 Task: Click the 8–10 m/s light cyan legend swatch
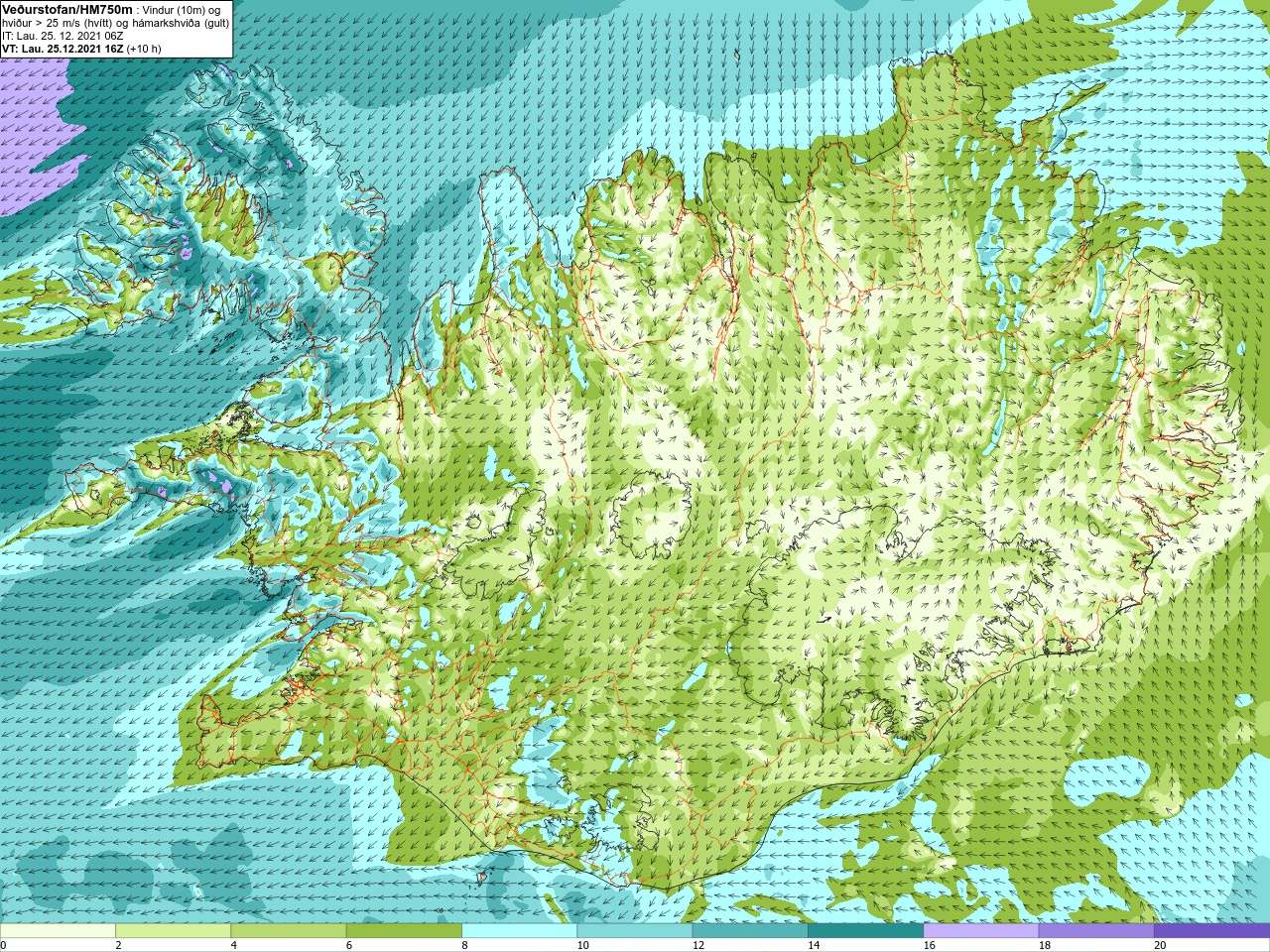[x=519, y=931]
